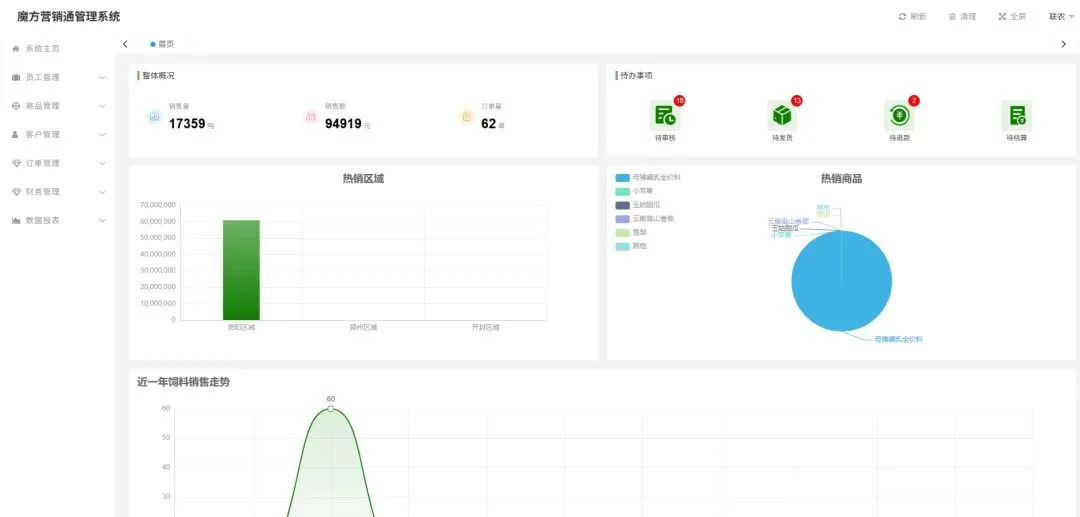
Task: Open the 待退款 pending refund icon
Action: point(900,116)
